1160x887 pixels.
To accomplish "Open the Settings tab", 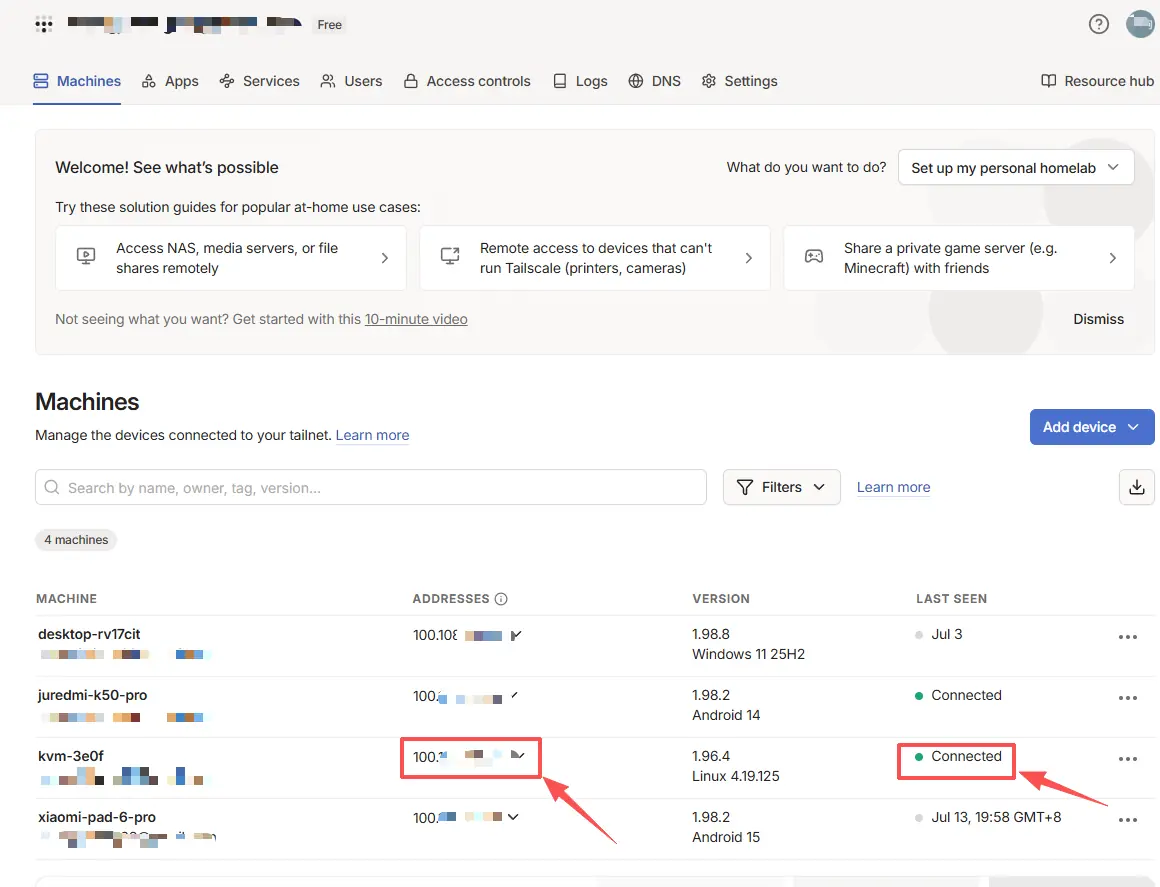I will pyautogui.click(x=739, y=81).
